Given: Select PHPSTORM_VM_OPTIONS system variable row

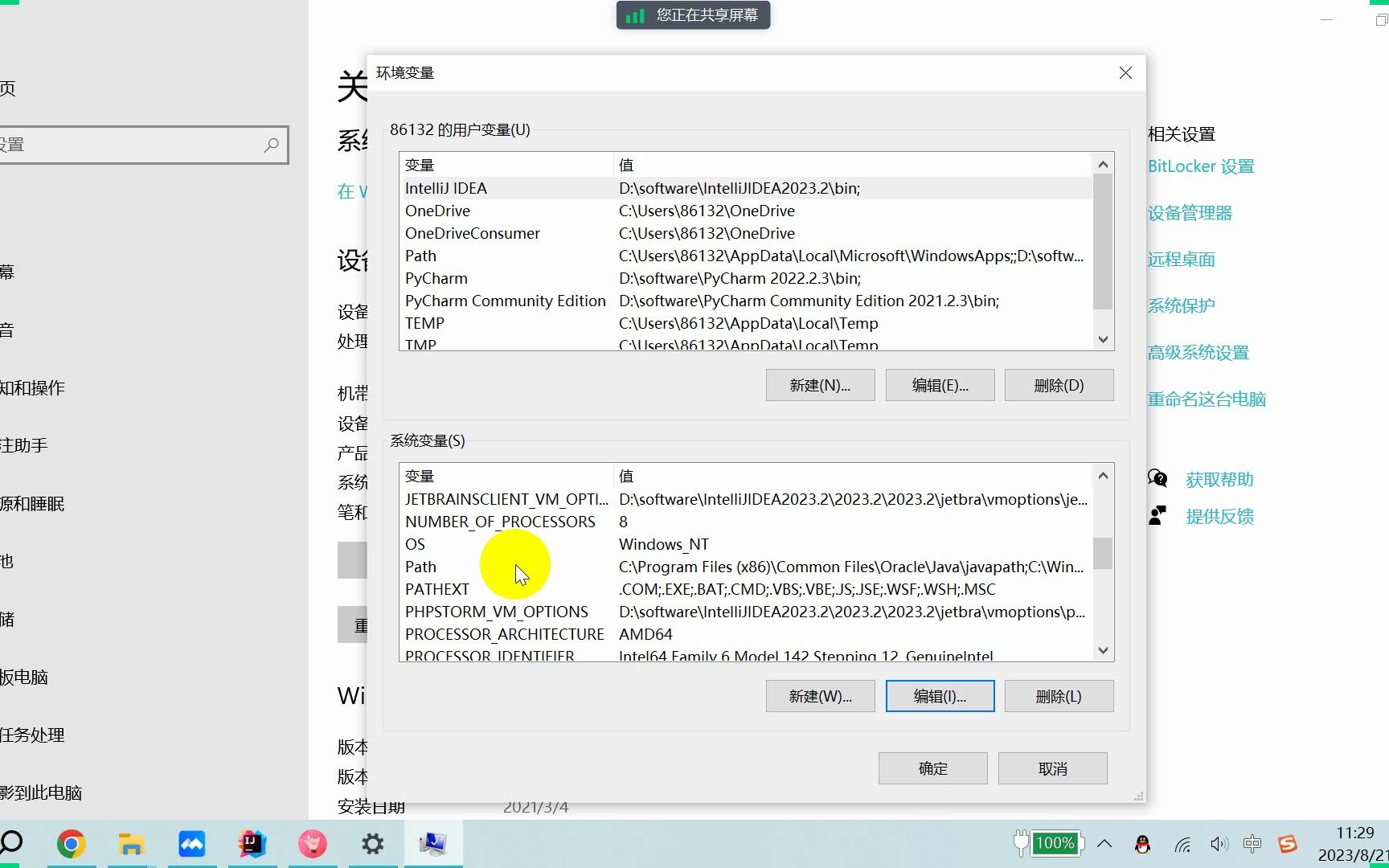Looking at the screenshot, I should coord(746,612).
